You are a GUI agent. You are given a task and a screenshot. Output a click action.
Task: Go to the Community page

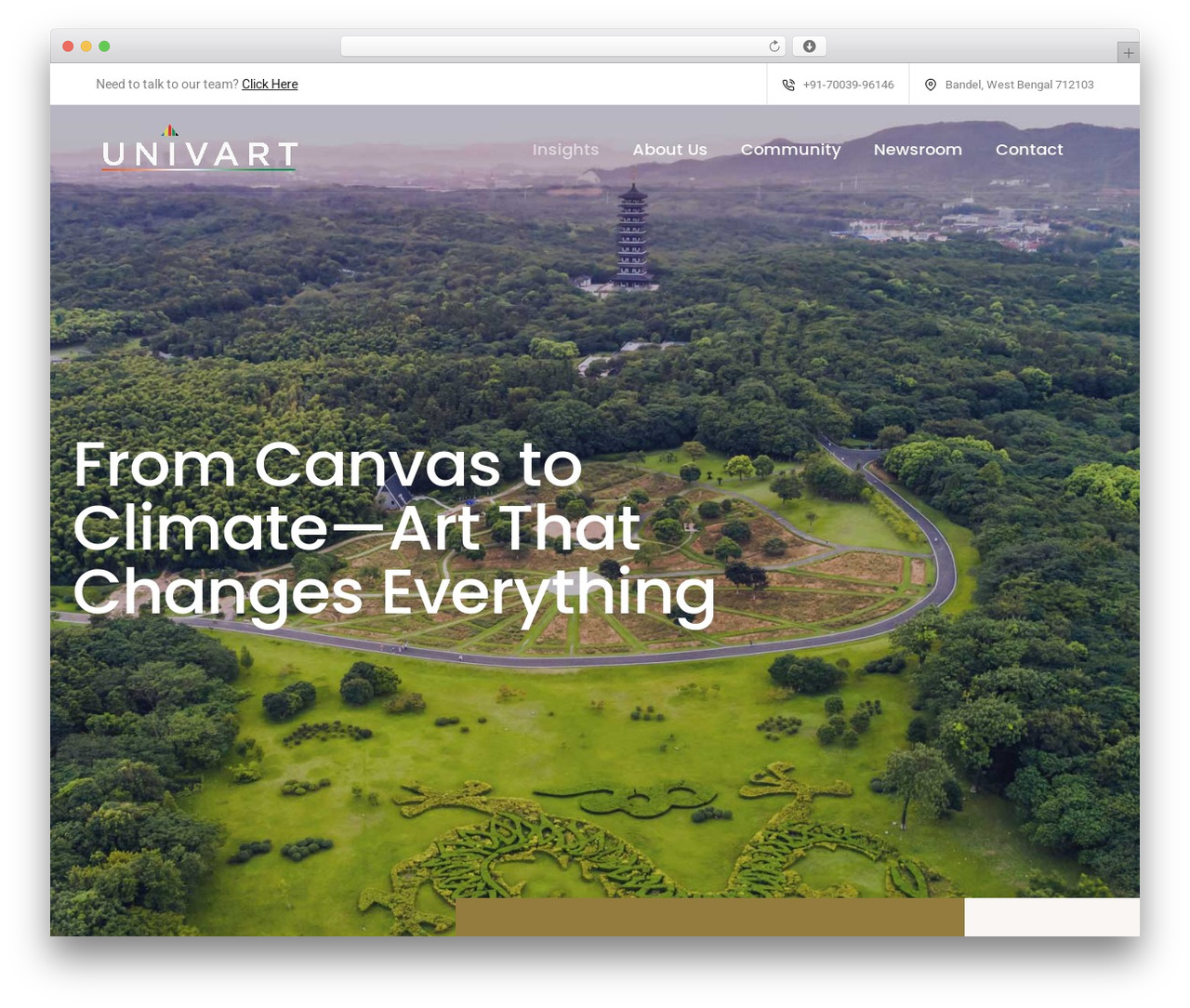click(790, 150)
